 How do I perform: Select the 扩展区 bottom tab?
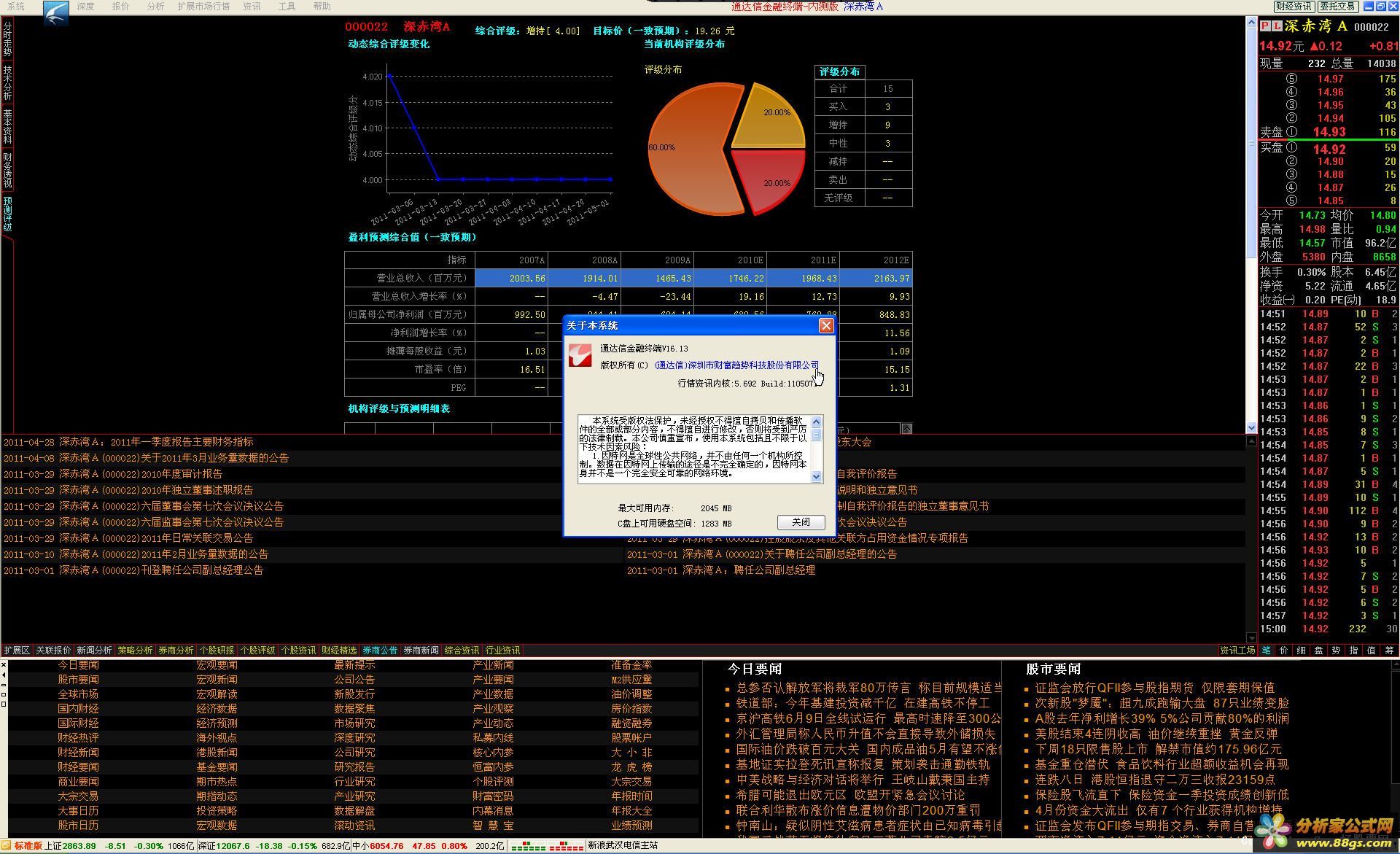pyautogui.click(x=17, y=651)
